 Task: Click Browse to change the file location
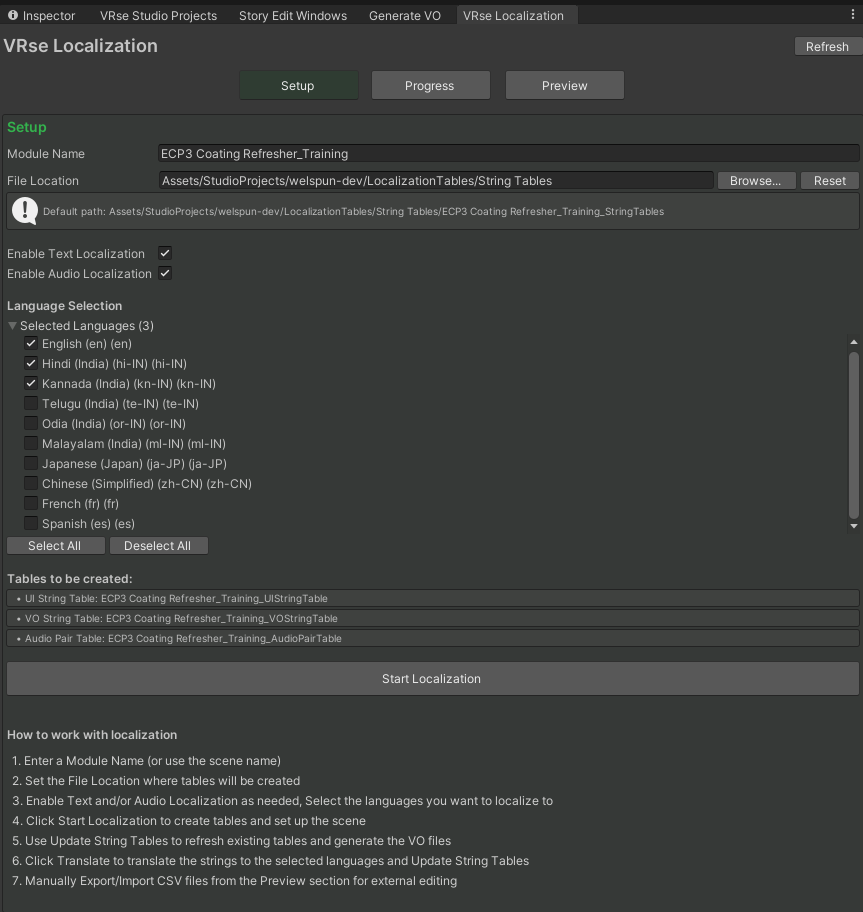756,180
